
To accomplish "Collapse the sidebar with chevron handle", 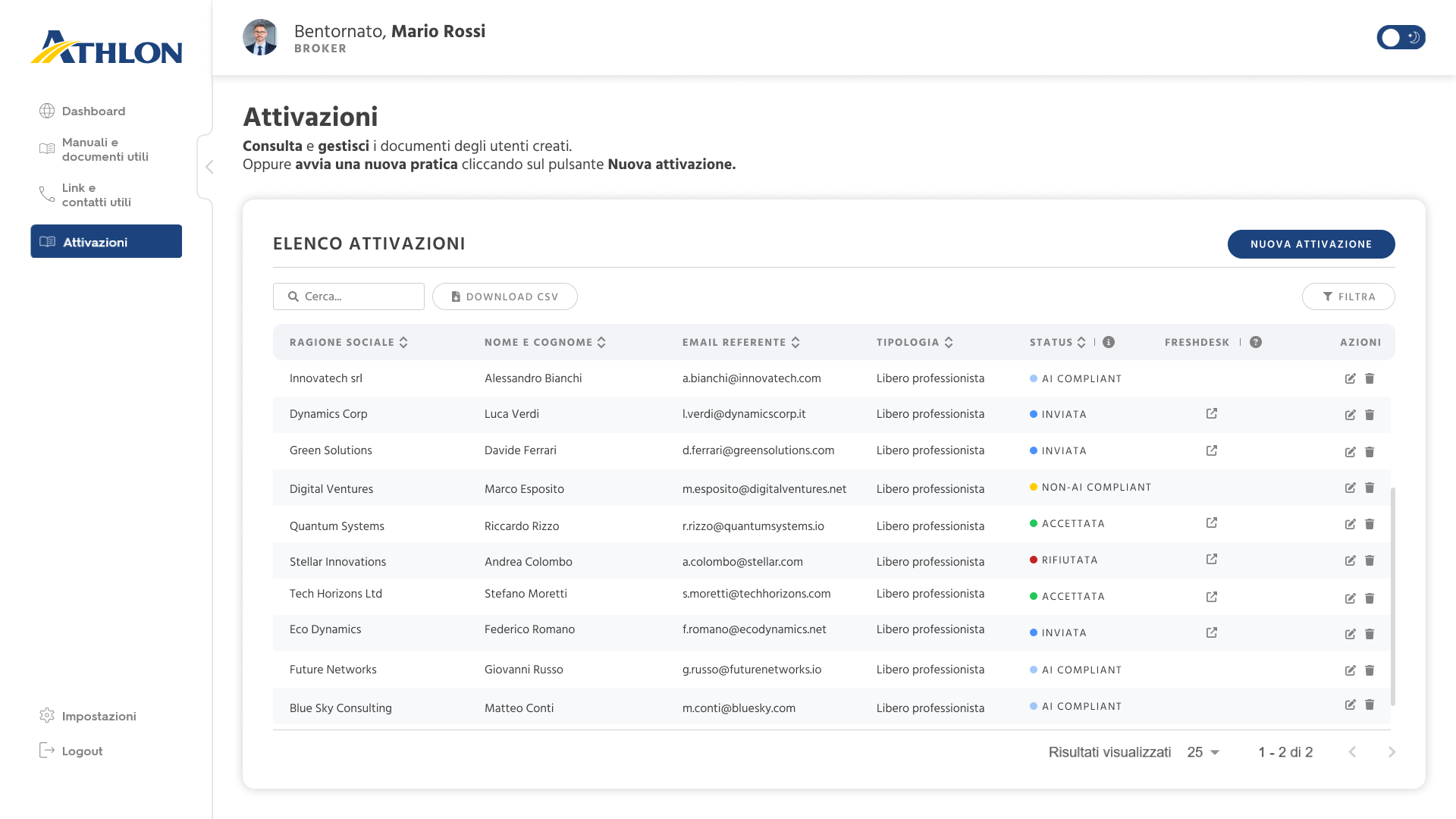I will [x=209, y=167].
